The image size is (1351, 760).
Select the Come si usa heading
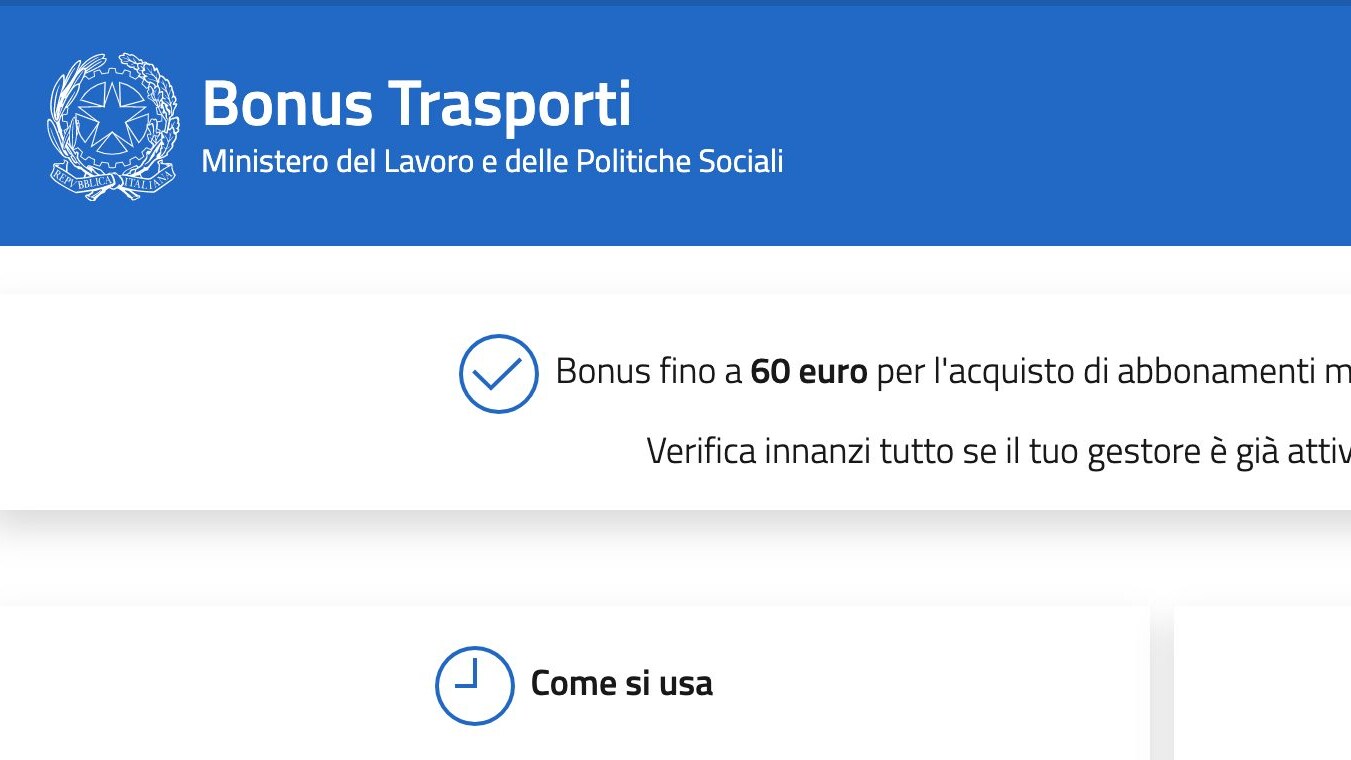click(621, 684)
